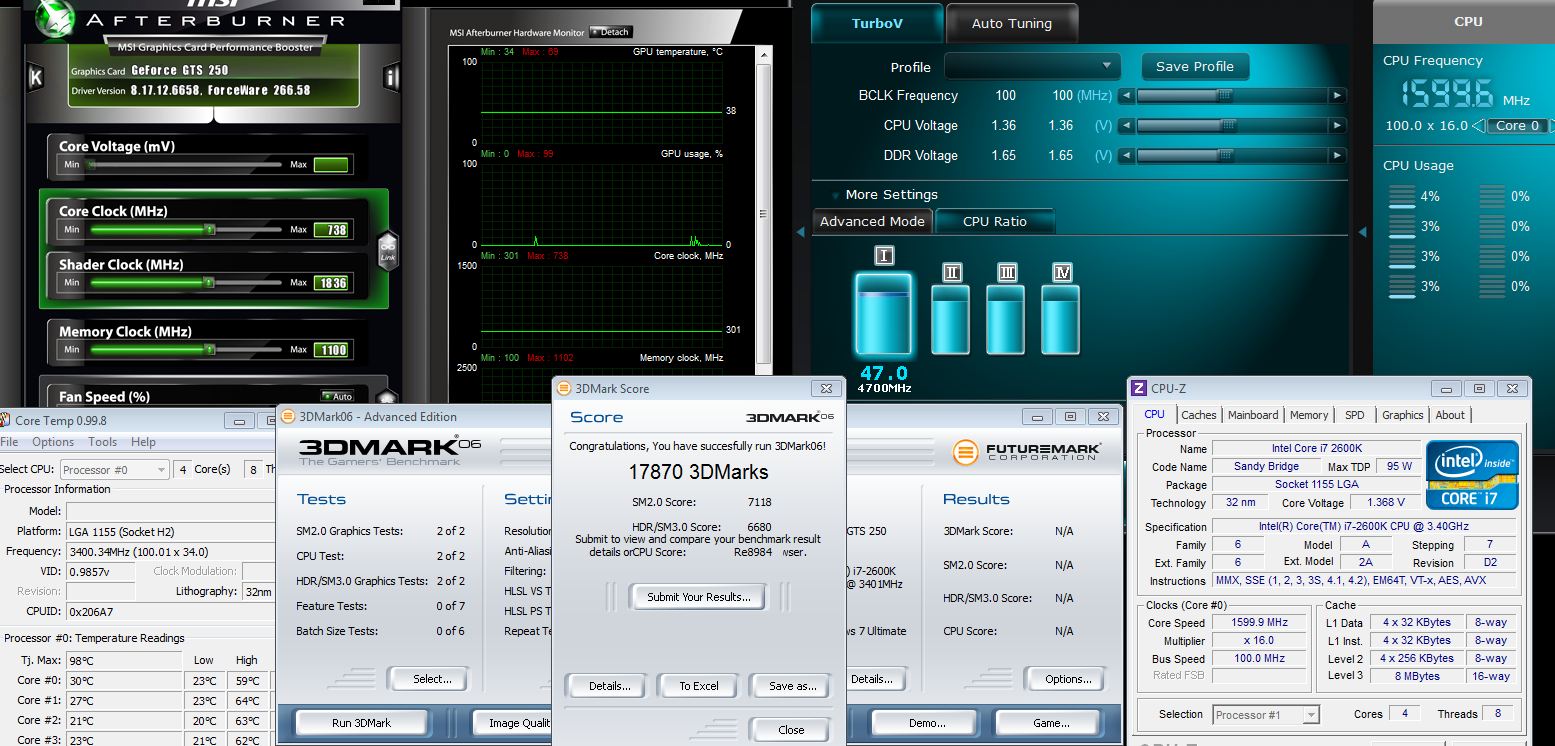1555x746 pixels.
Task: Click previous core arrow beside Core 0
Action: 1478,126
